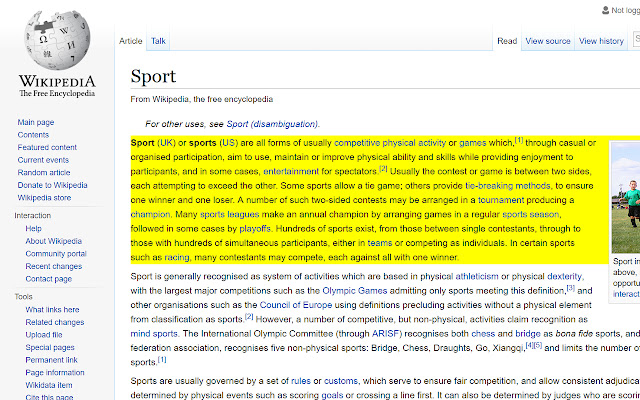The image size is (640, 400).
Task: Follow the US link in first sentence
Action: pyautogui.click(x=229, y=143)
